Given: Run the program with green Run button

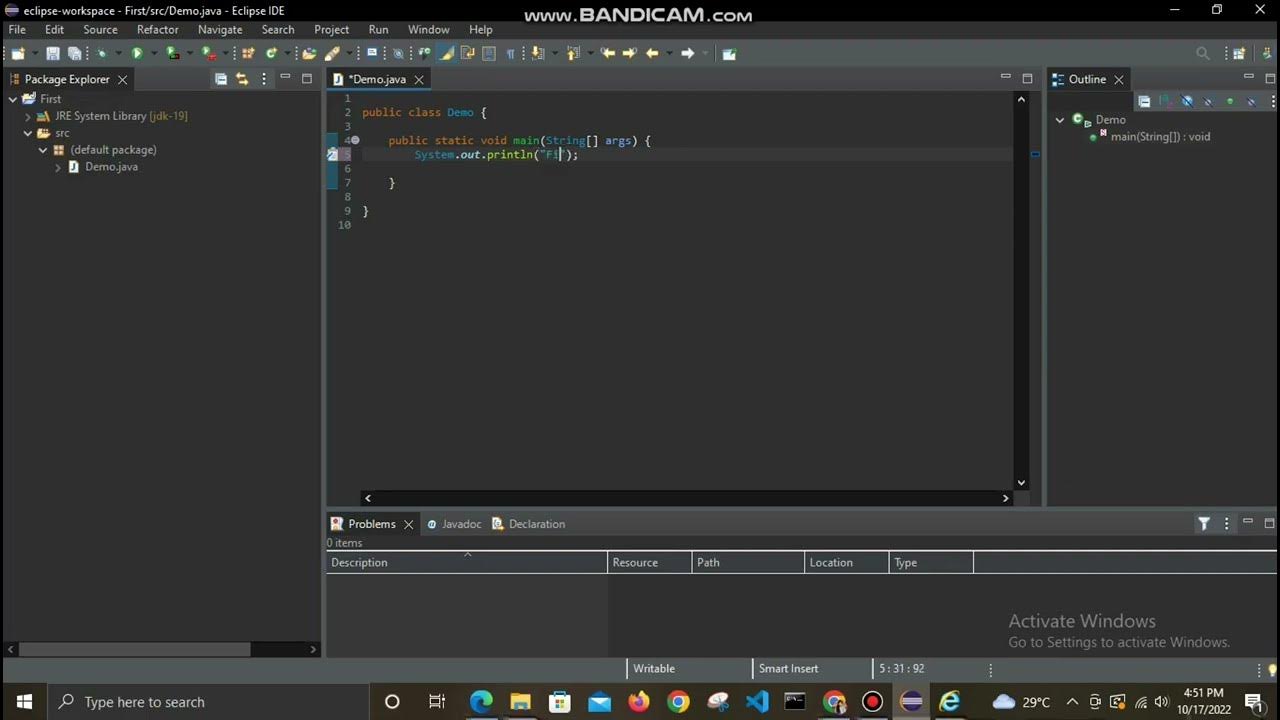Looking at the screenshot, I should point(138,53).
